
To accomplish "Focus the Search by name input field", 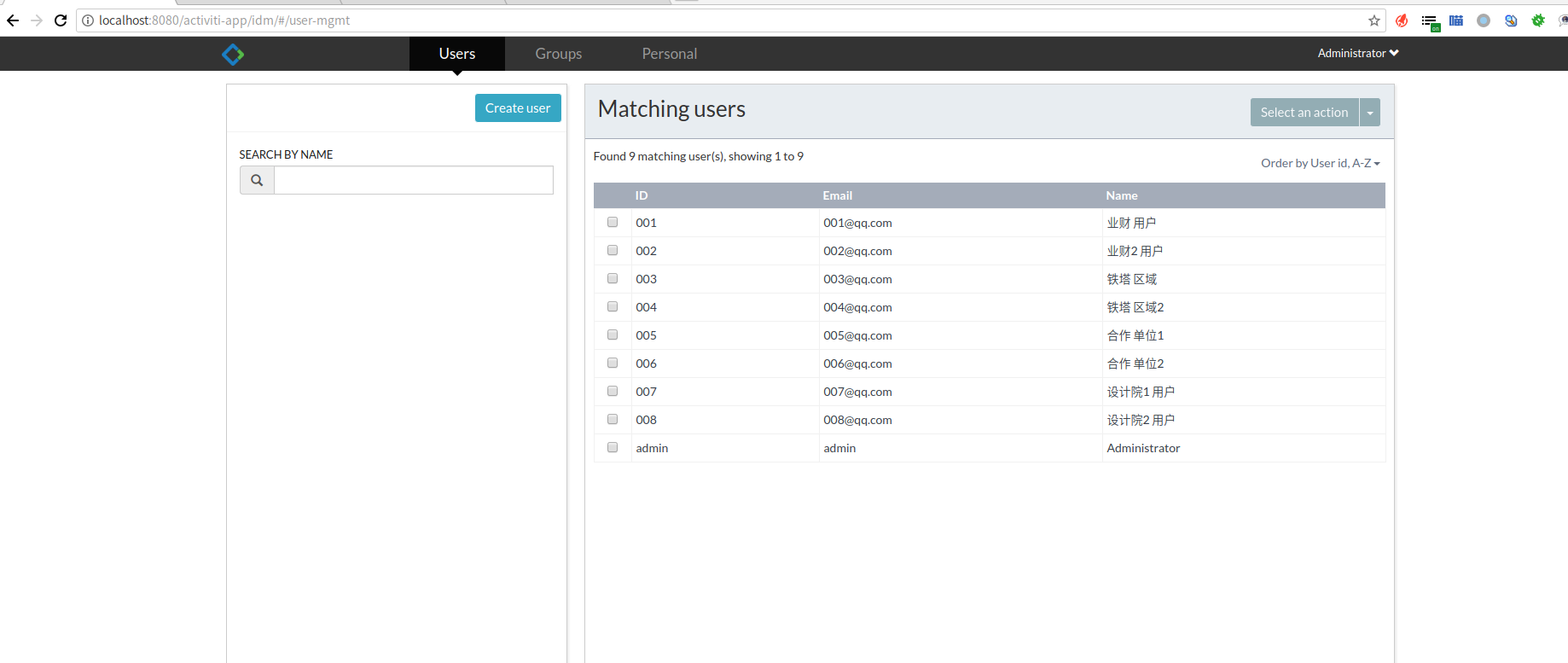I will (x=413, y=180).
